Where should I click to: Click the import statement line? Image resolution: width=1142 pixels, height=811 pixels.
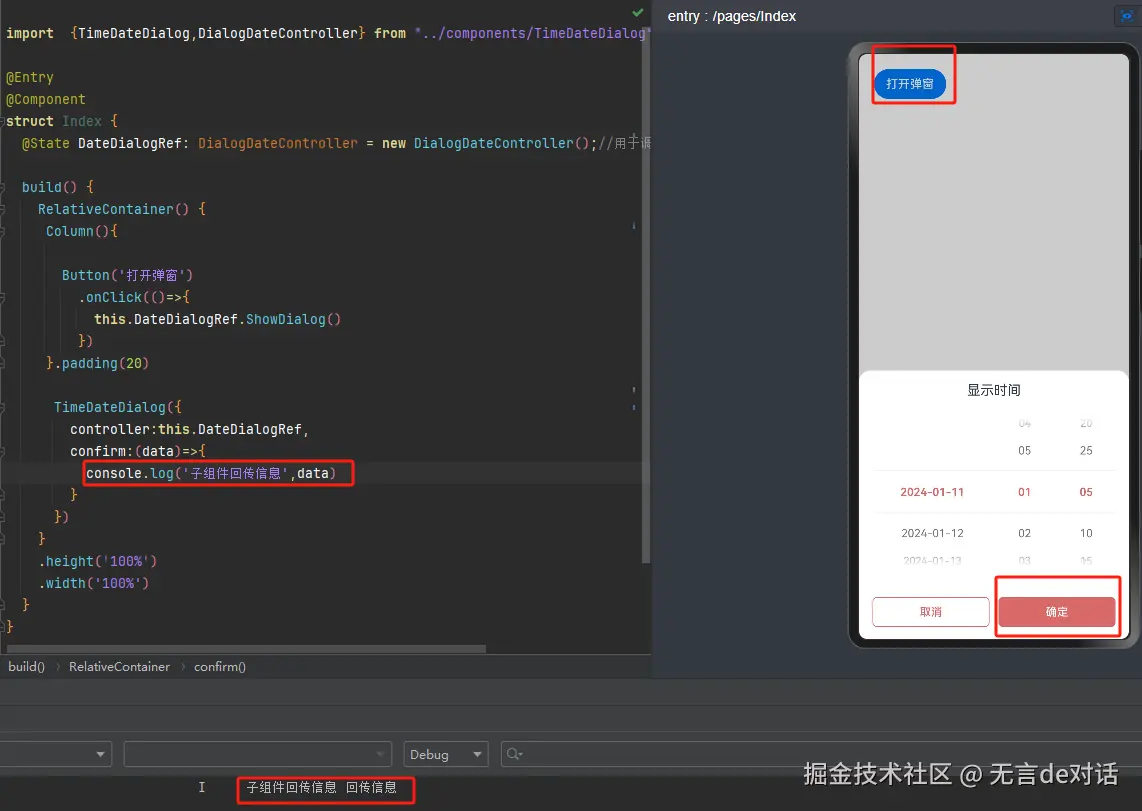[x=328, y=33]
